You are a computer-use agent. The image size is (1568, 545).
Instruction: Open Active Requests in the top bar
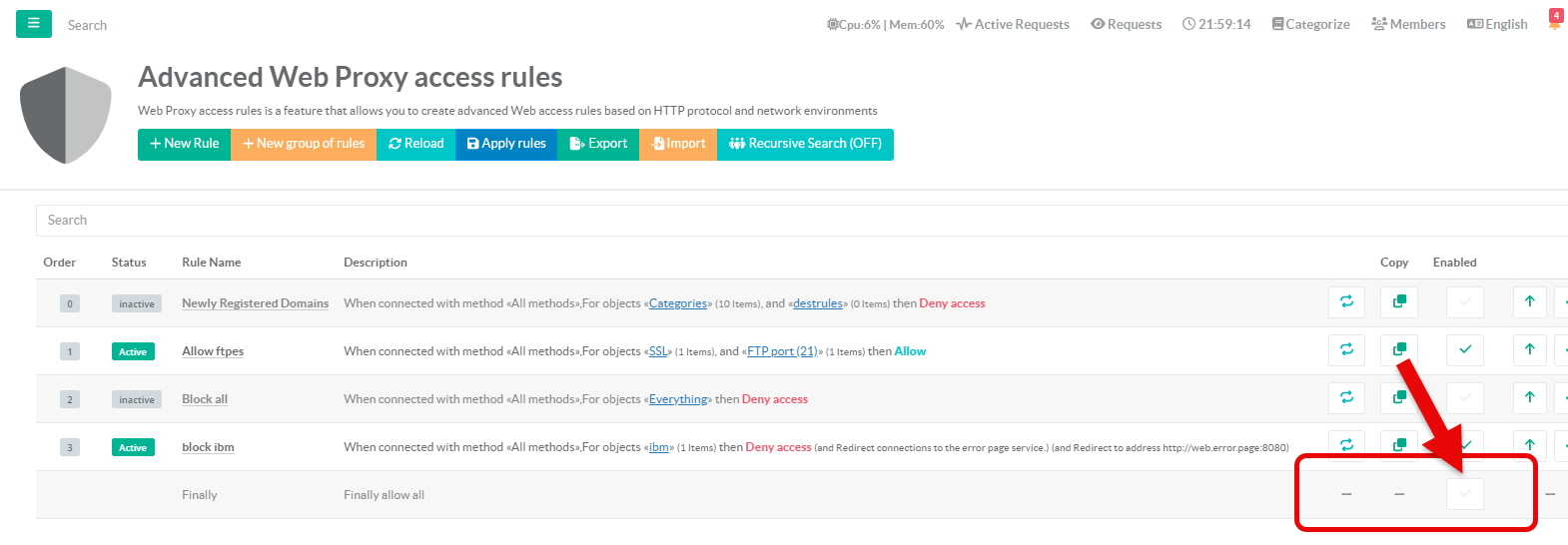1013,24
